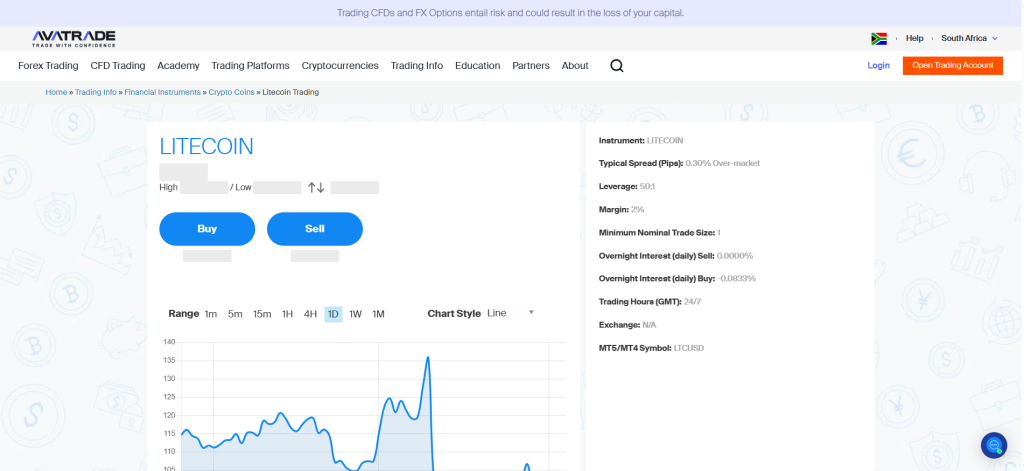Go to Crypto Coins breadcrumb link

pos(231,92)
